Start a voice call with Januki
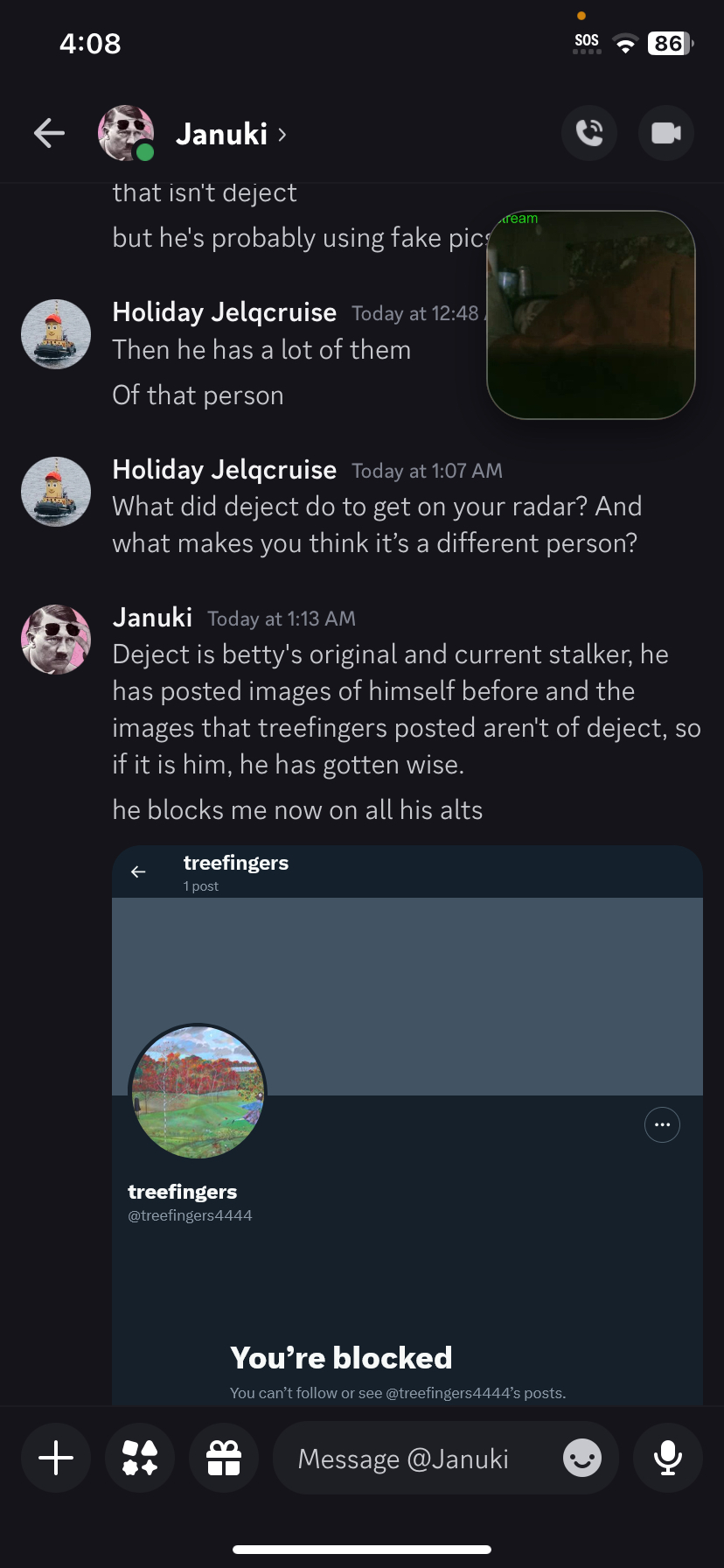The height and width of the screenshot is (1568, 724). pyautogui.click(x=589, y=133)
